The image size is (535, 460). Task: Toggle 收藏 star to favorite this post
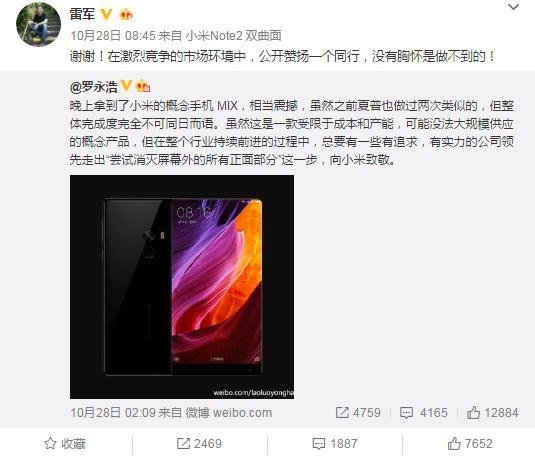[65, 444]
